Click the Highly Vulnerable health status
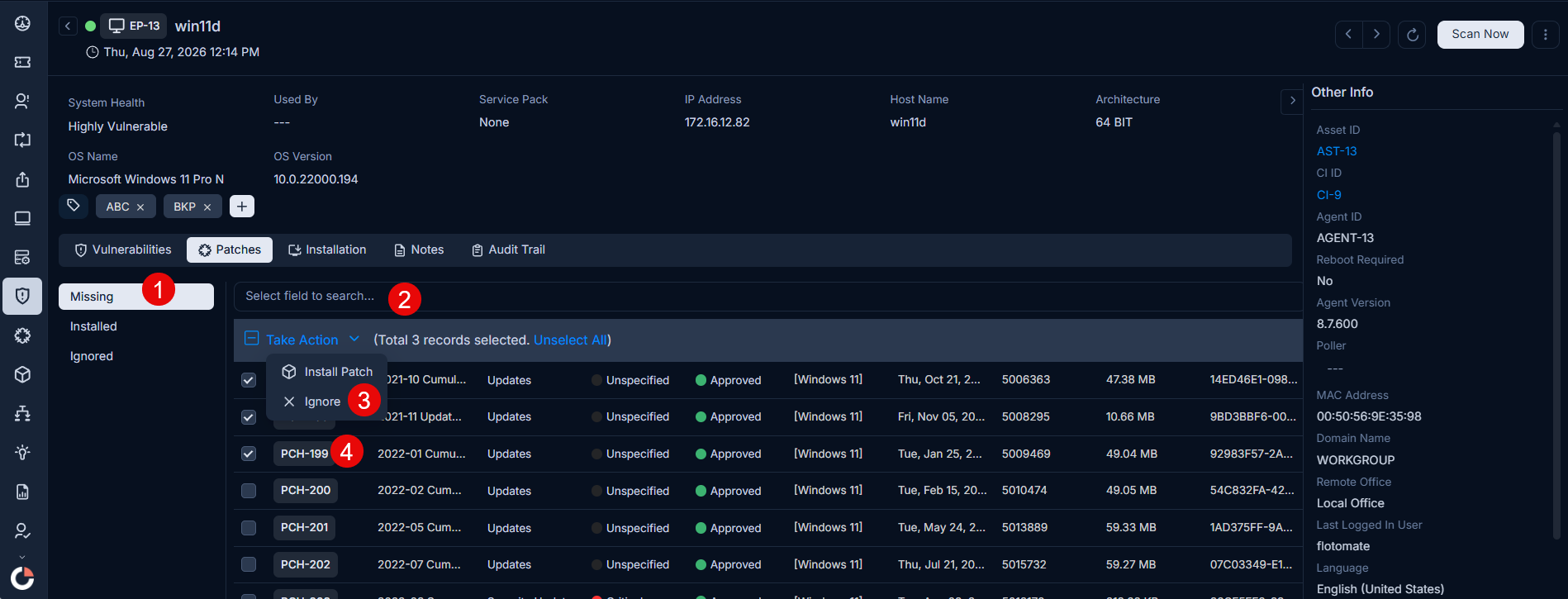The width and height of the screenshot is (1568, 599). pyautogui.click(x=117, y=126)
